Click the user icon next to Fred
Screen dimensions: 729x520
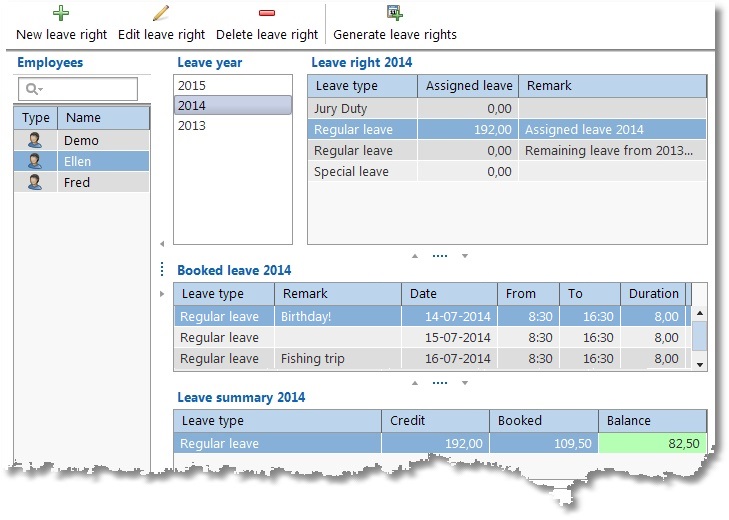tap(35, 182)
